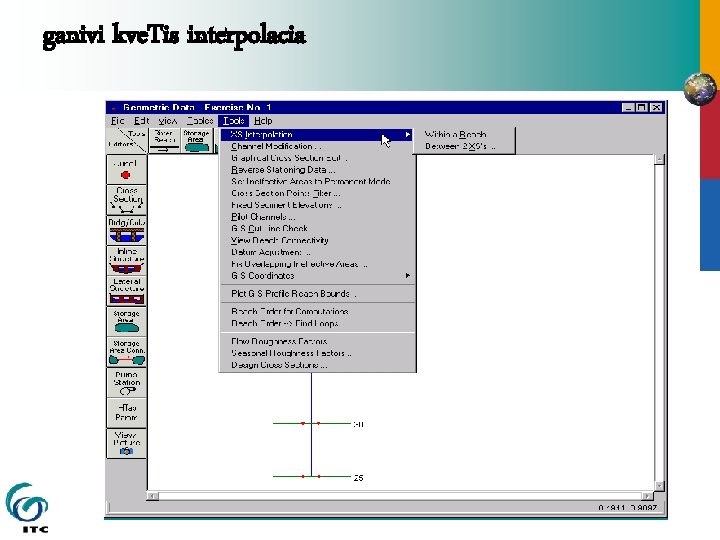Open the Brdg/Culv bridge culvert editor

[x=126, y=230]
